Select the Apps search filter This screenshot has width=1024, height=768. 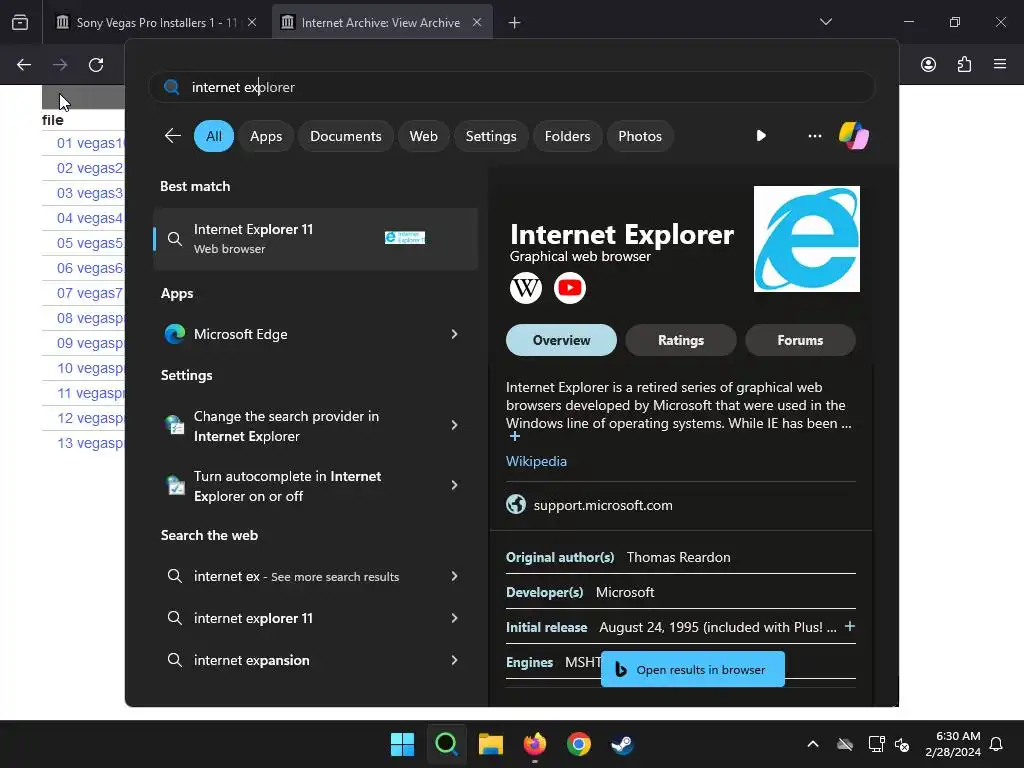266,136
